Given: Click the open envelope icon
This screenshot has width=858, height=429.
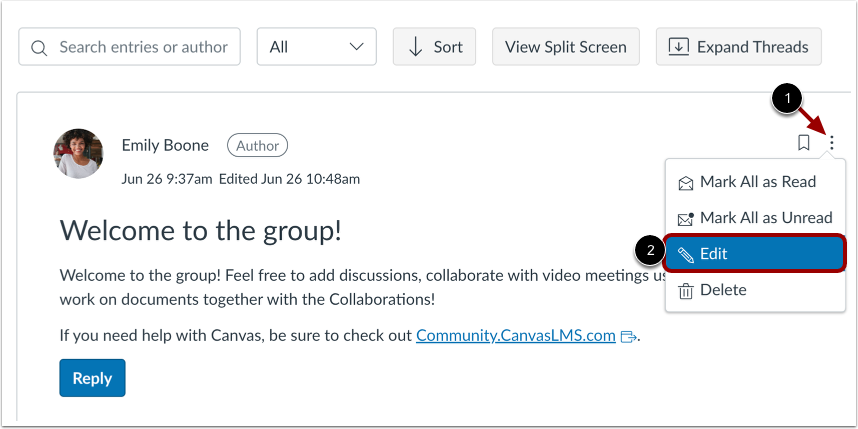Looking at the screenshot, I should click(x=686, y=183).
